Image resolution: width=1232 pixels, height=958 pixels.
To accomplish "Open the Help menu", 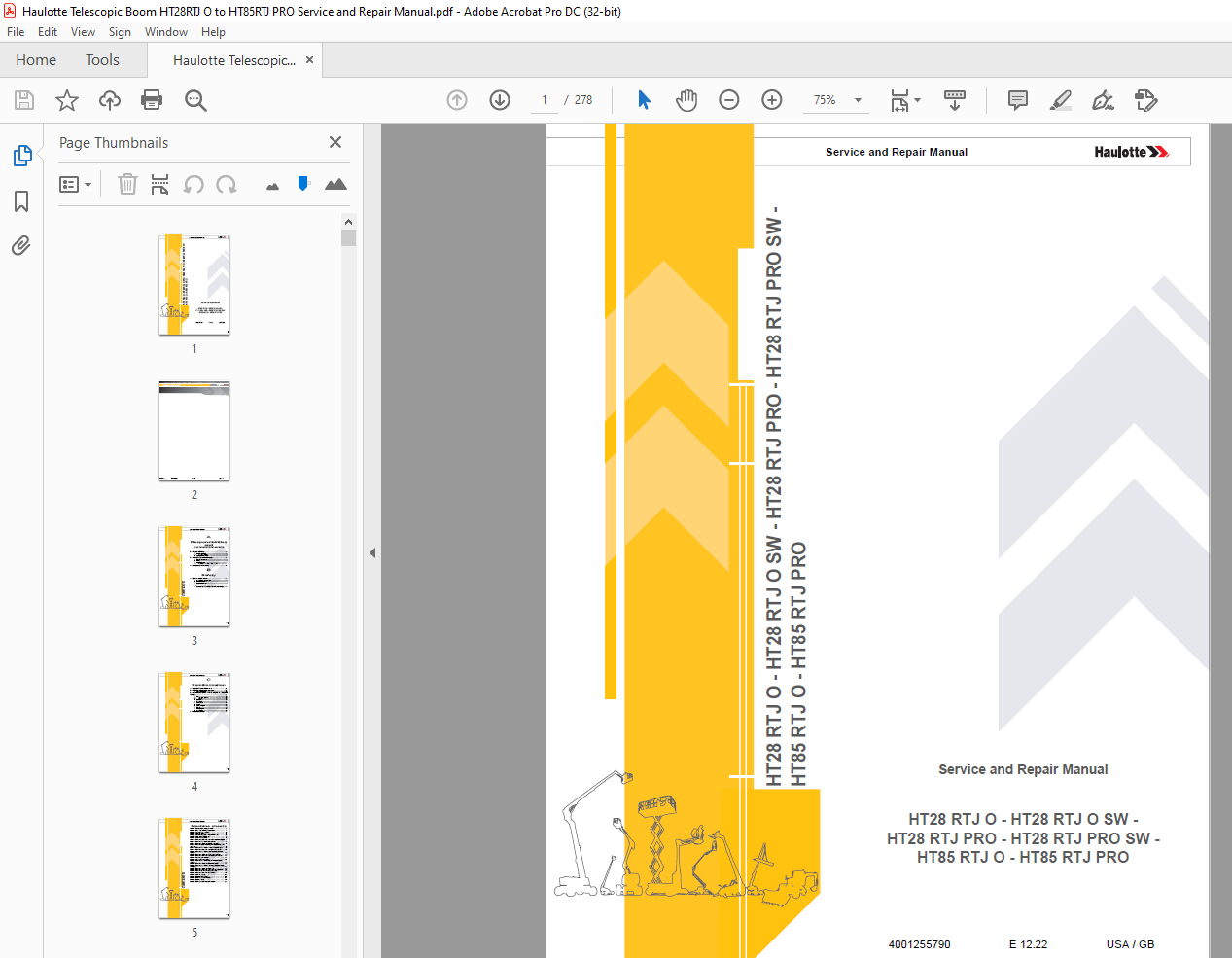I will [213, 32].
